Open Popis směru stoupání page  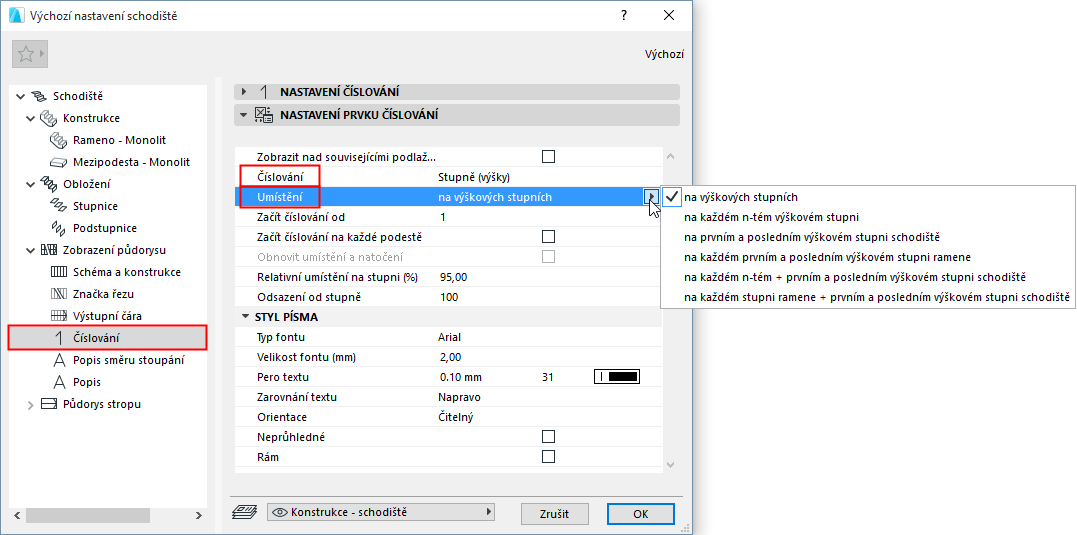128,360
